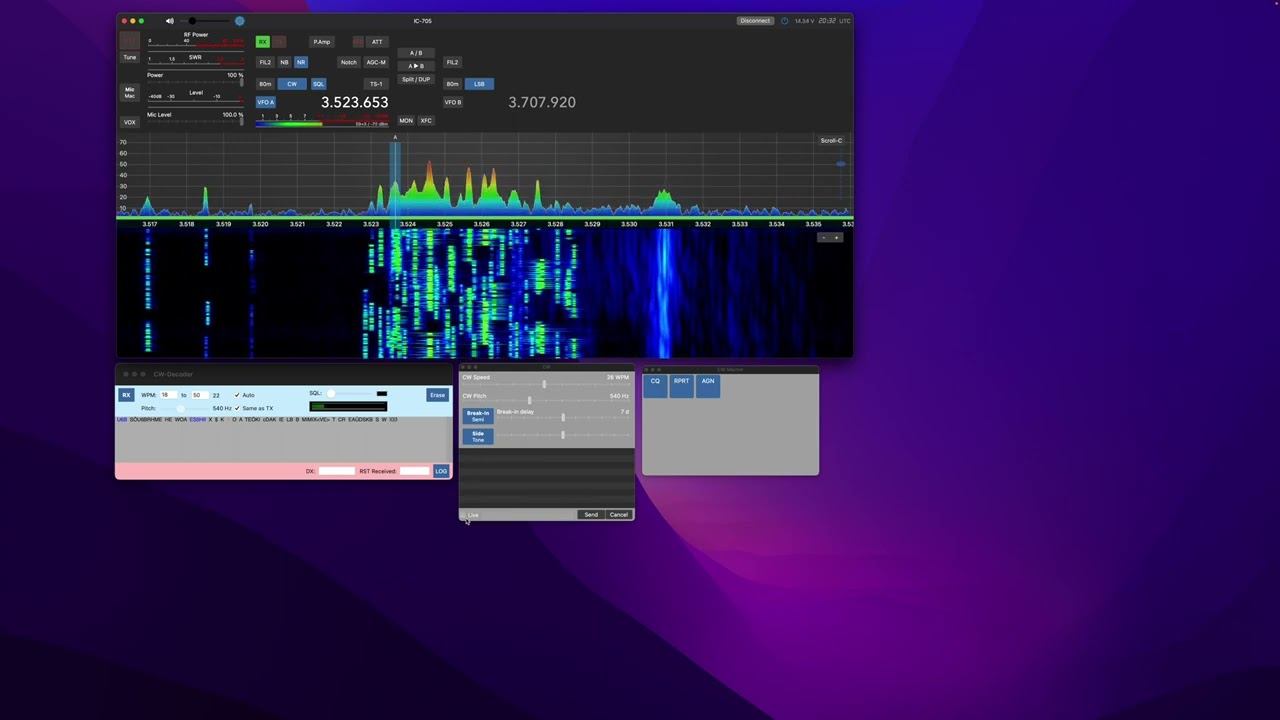Click the 3.523.653 frequency display
The width and height of the screenshot is (1280, 720).
click(354, 102)
